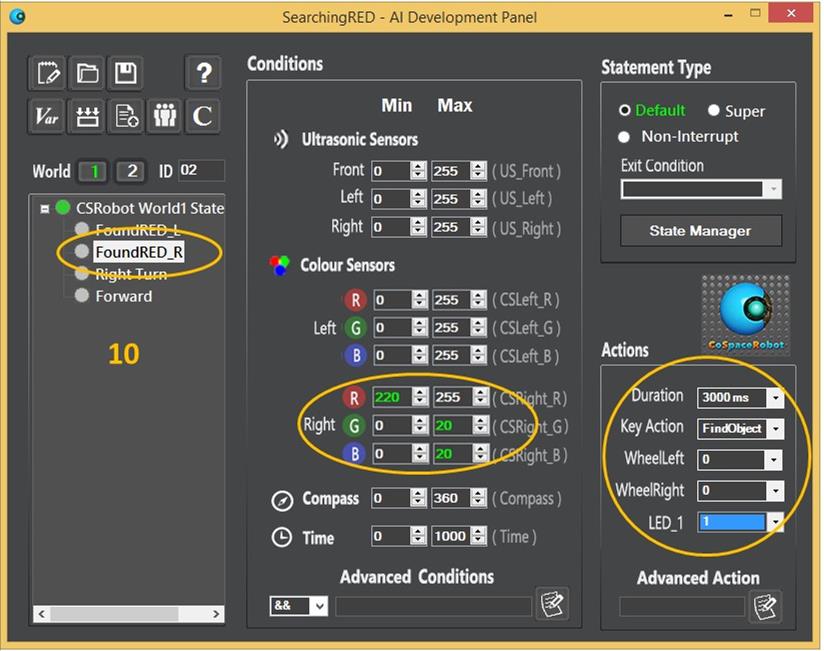Choose the Non-Interrupt radio option
824x651 pixels.
(626, 136)
